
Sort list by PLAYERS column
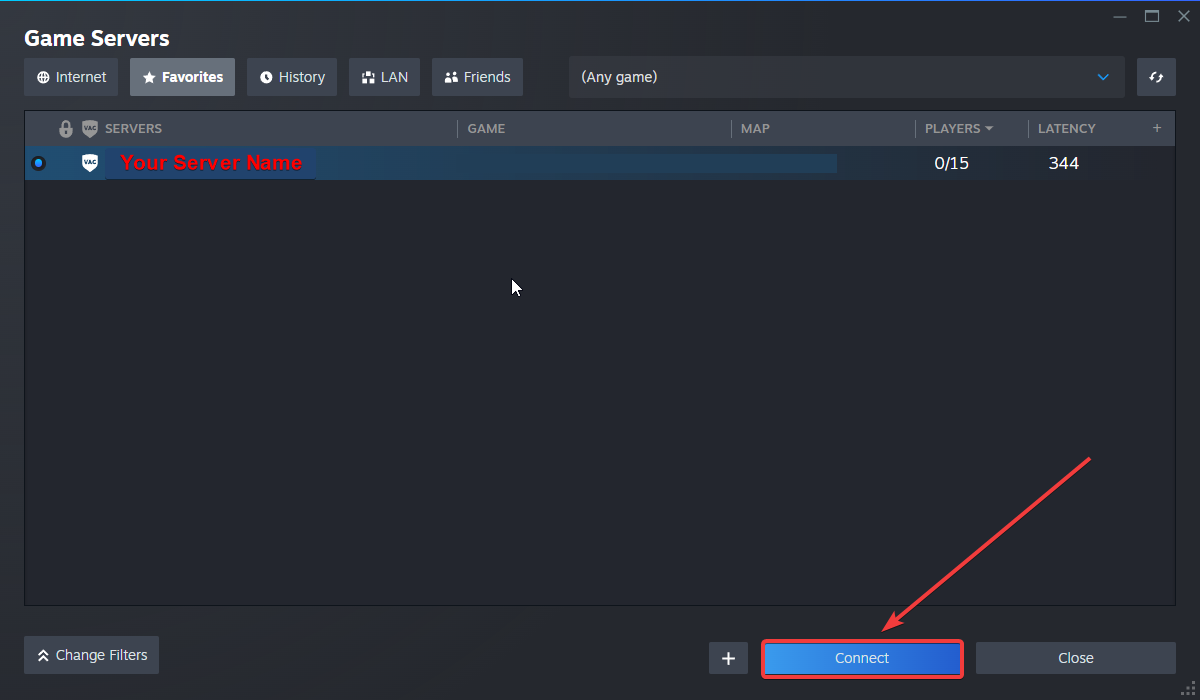(x=958, y=129)
